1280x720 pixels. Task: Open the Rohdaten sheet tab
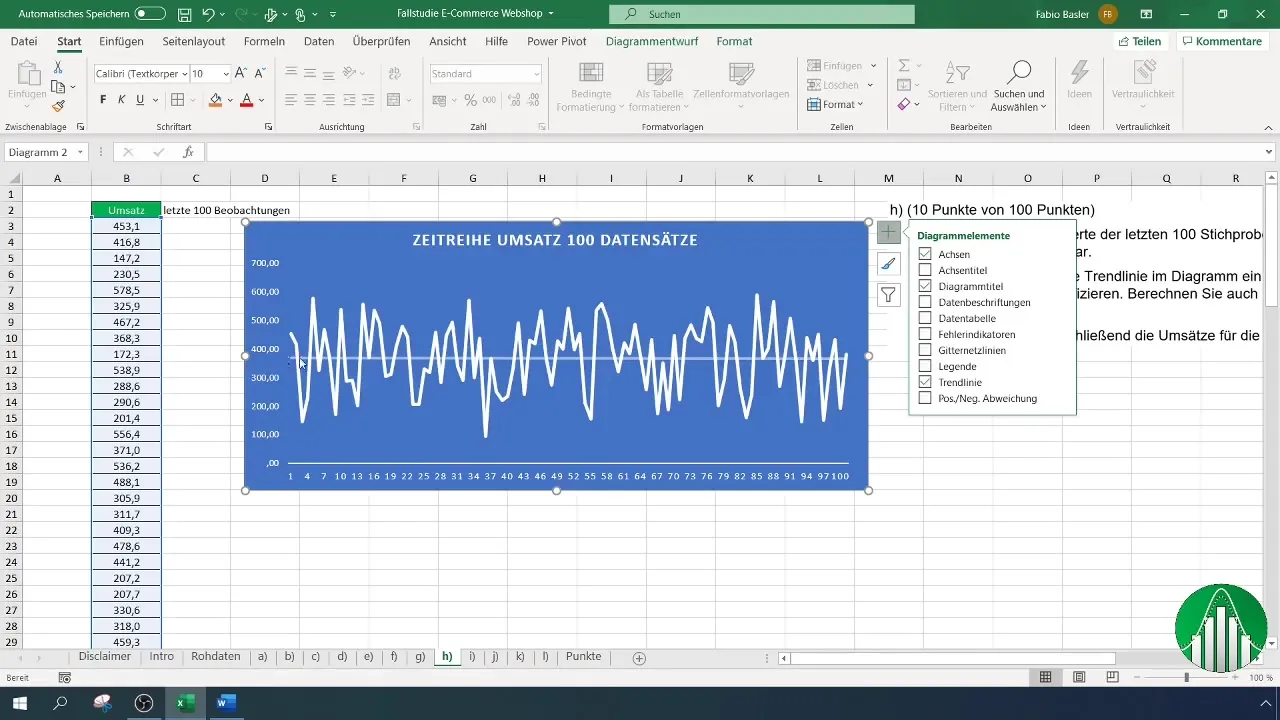point(216,657)
